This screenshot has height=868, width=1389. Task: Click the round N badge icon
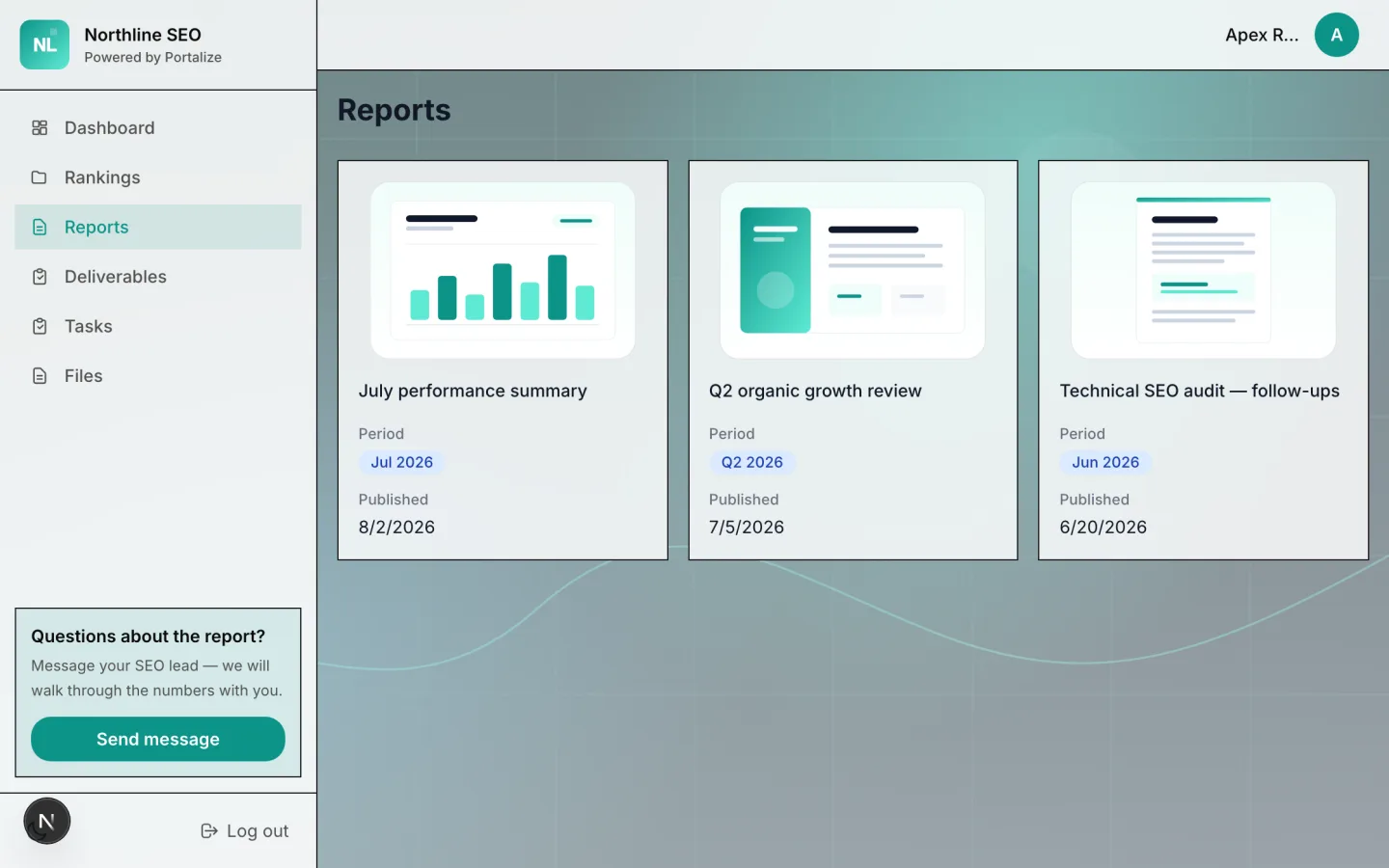46,822
